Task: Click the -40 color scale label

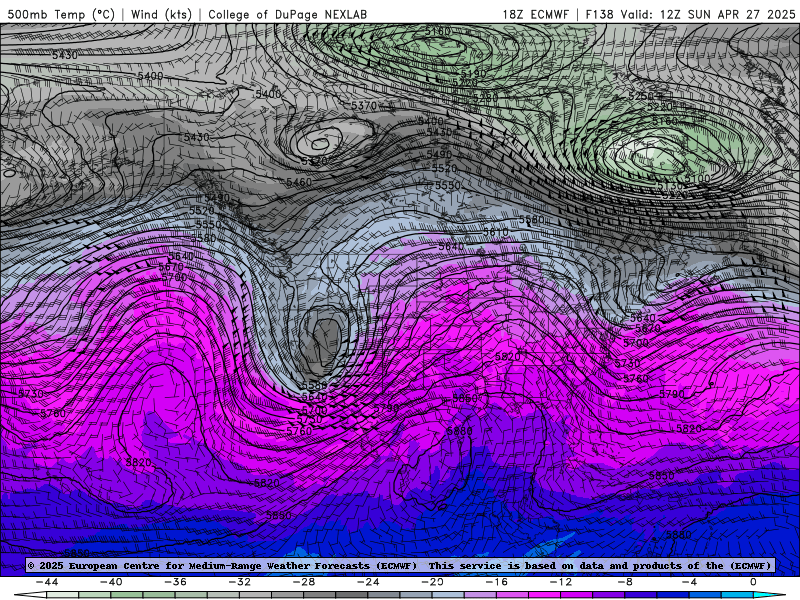Action: tap(111, 582)
